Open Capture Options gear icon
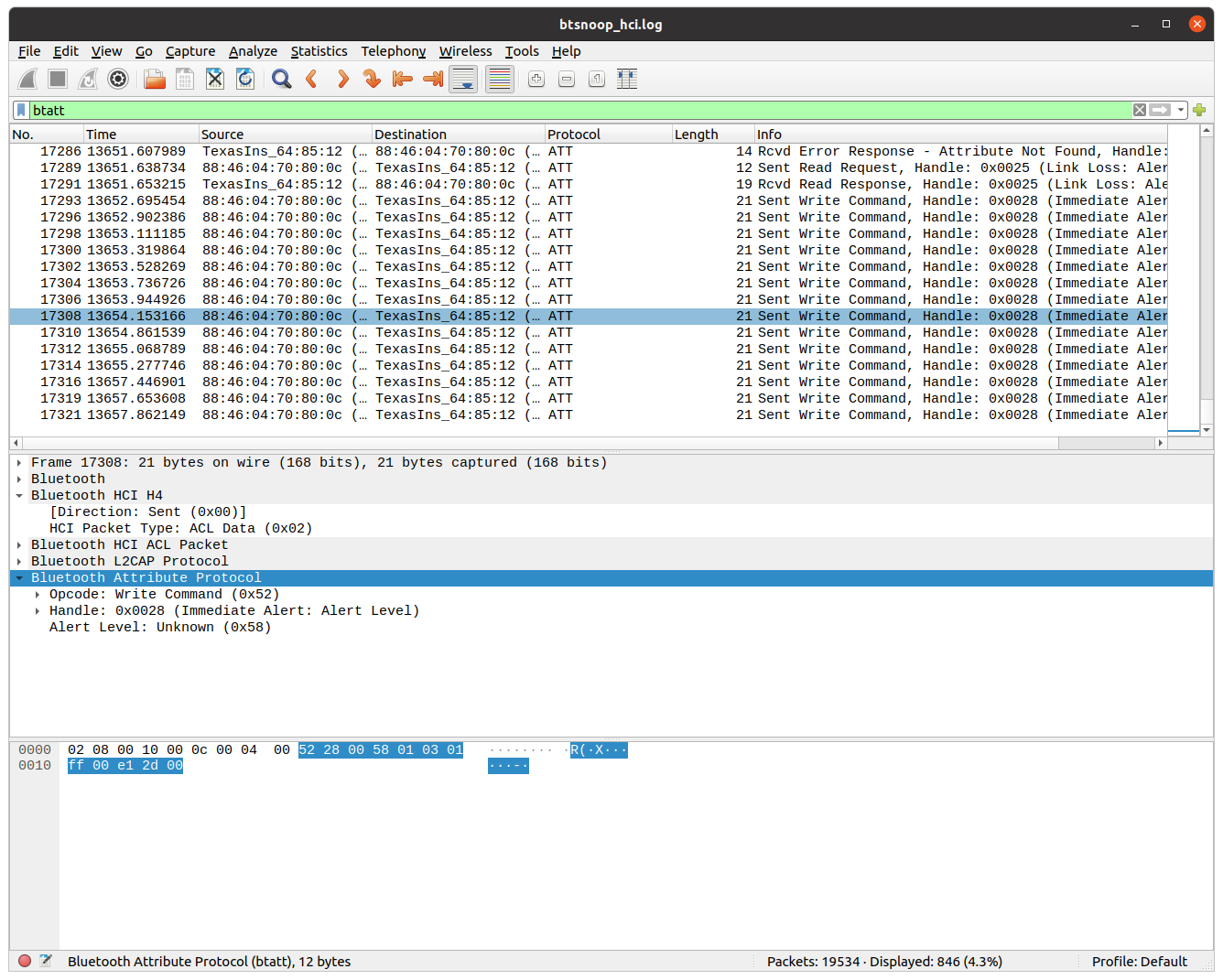The height and width of the screenshot is (980, 1223). click(x=118, y=79)
